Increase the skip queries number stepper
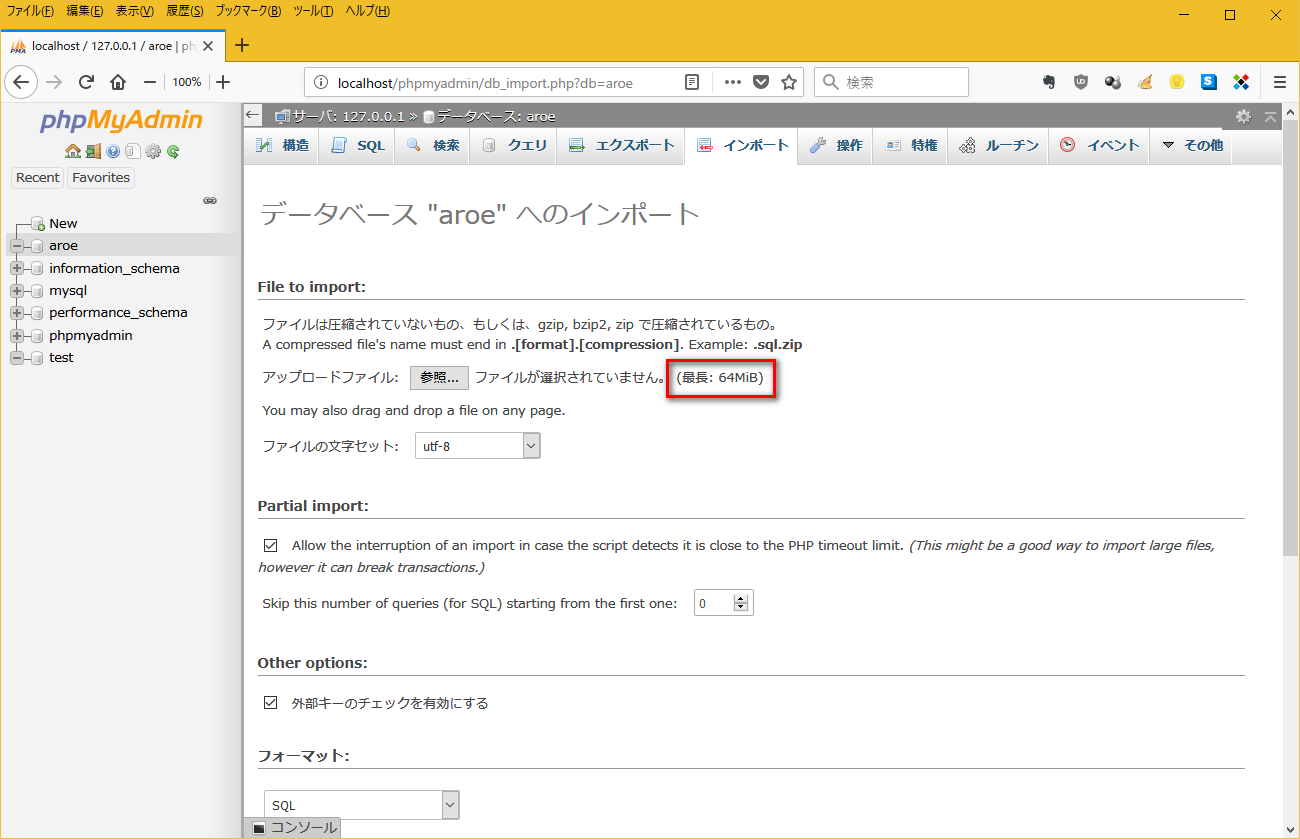This screenshot has width=1300, height=839. pos(741,598)
